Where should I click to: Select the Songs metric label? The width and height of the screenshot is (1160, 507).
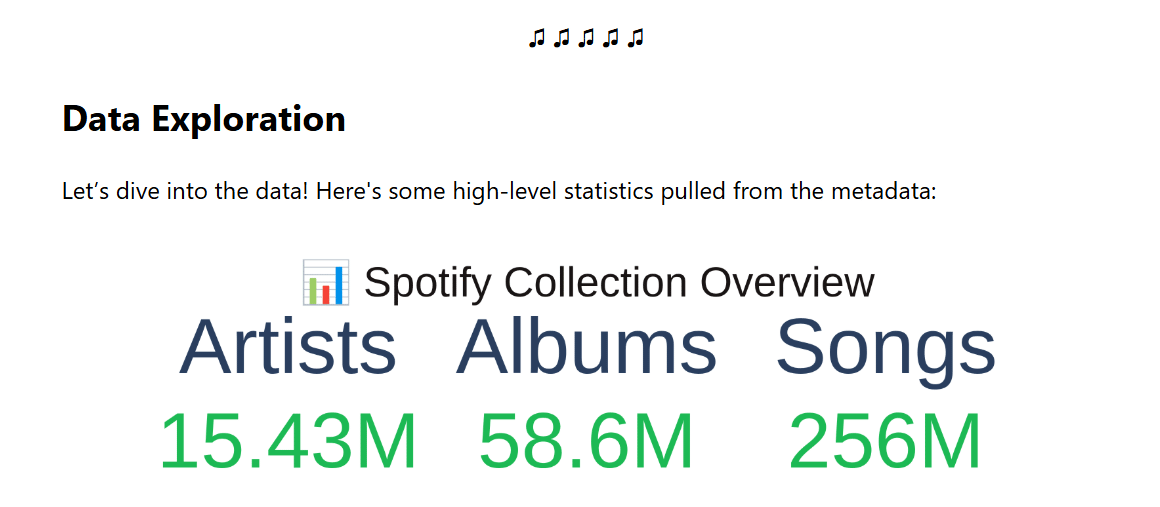(886, 347)
